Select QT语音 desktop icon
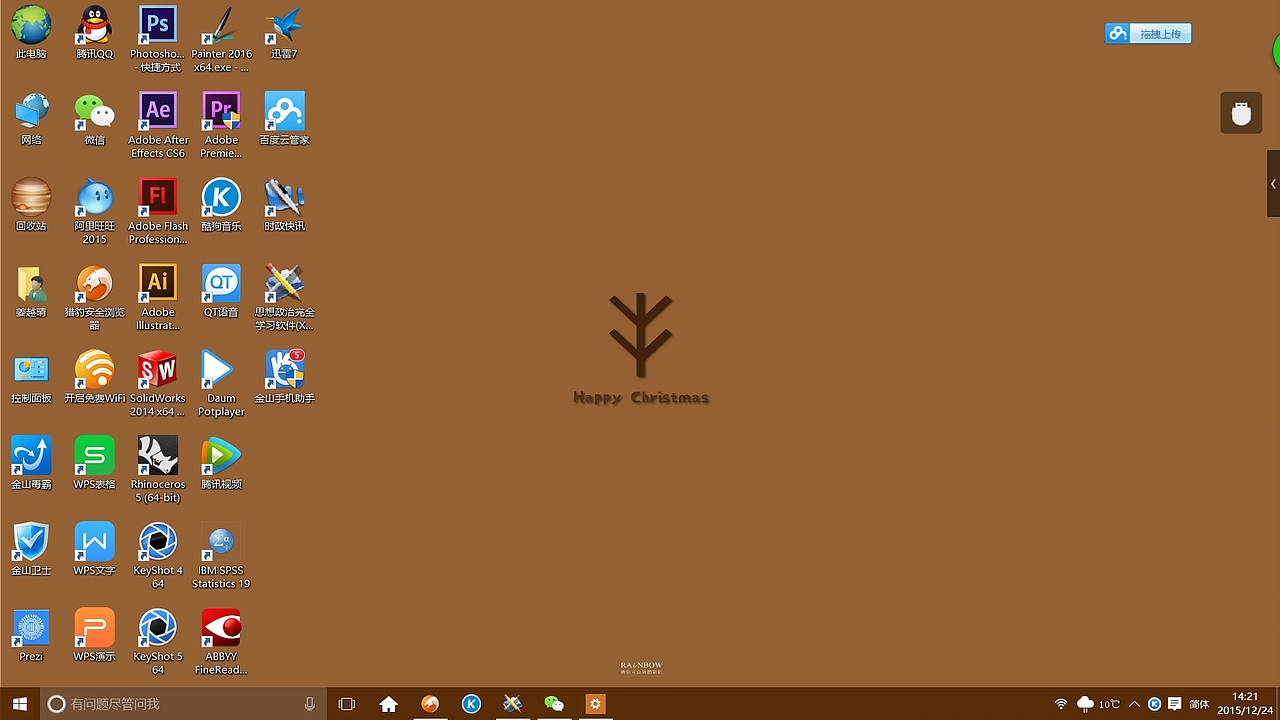 point(221,290)
